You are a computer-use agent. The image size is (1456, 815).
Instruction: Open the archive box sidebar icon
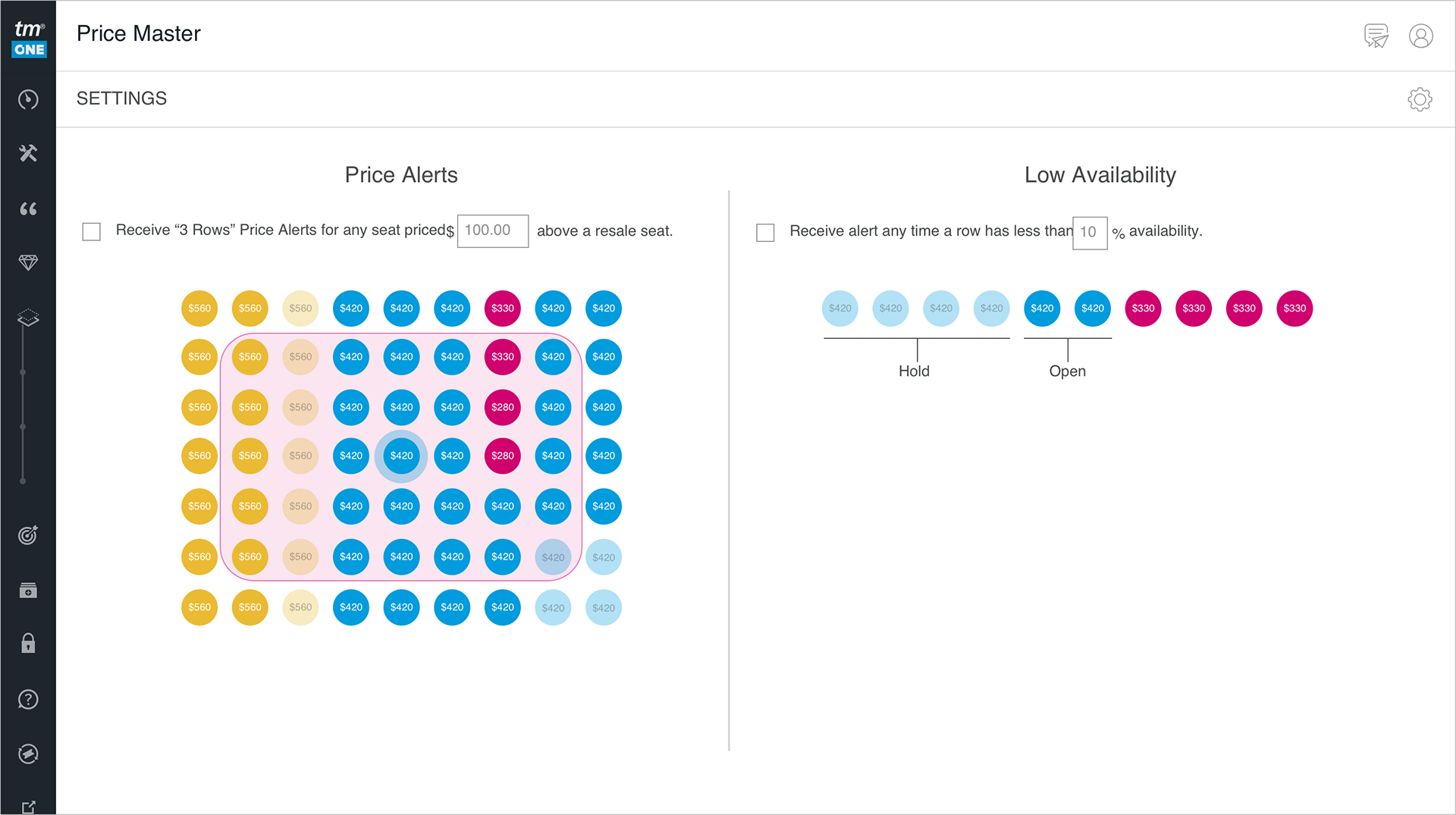pyautogui.click(x=28, y=590)
